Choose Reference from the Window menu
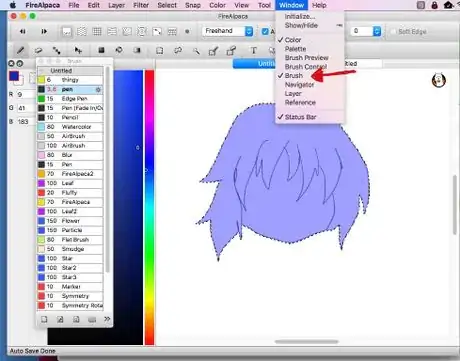The image size is (460, 361). (300, 103)
